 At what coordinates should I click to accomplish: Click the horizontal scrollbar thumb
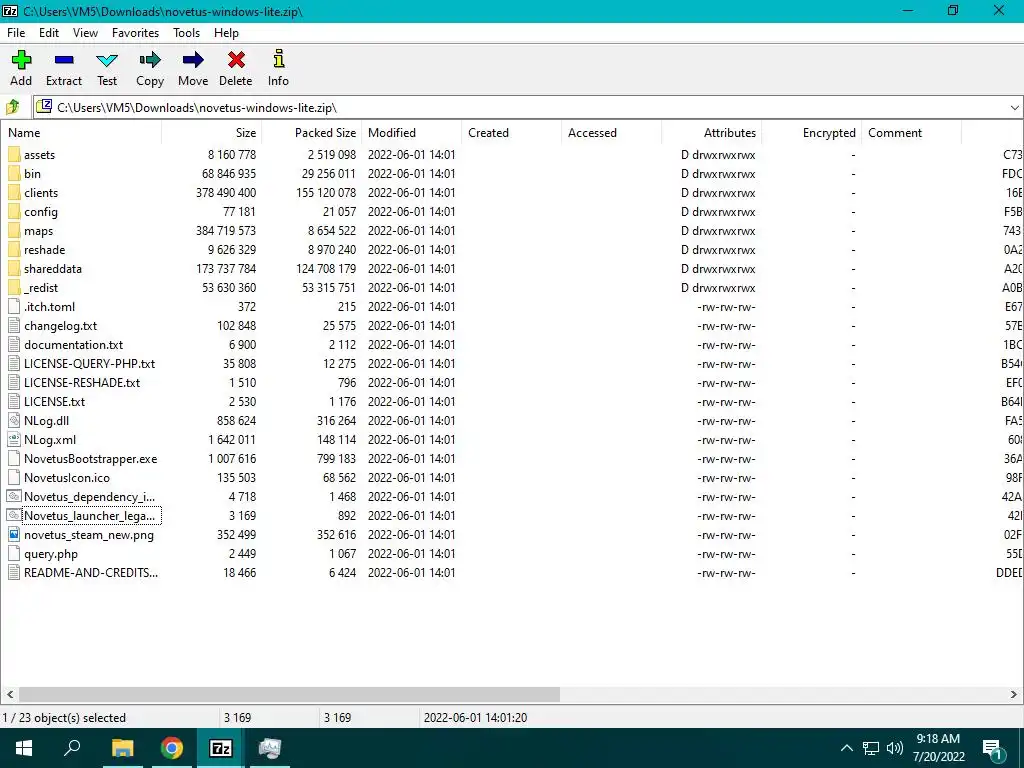pos(289,694)
